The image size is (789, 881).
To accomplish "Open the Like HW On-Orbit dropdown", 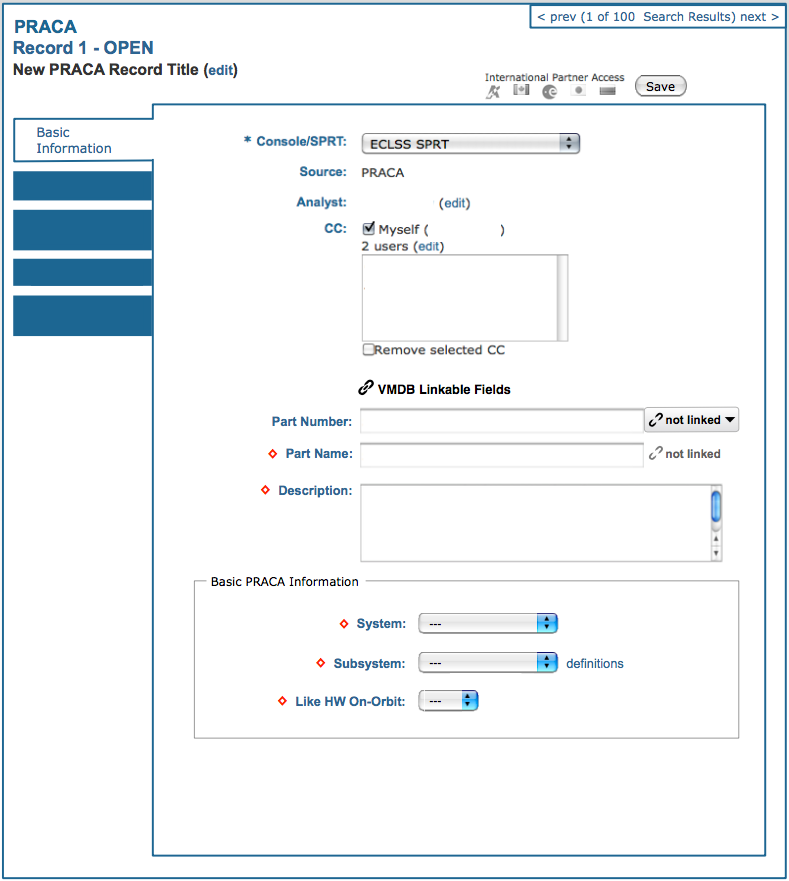I will pyautogui.click(x=448, y=701).
